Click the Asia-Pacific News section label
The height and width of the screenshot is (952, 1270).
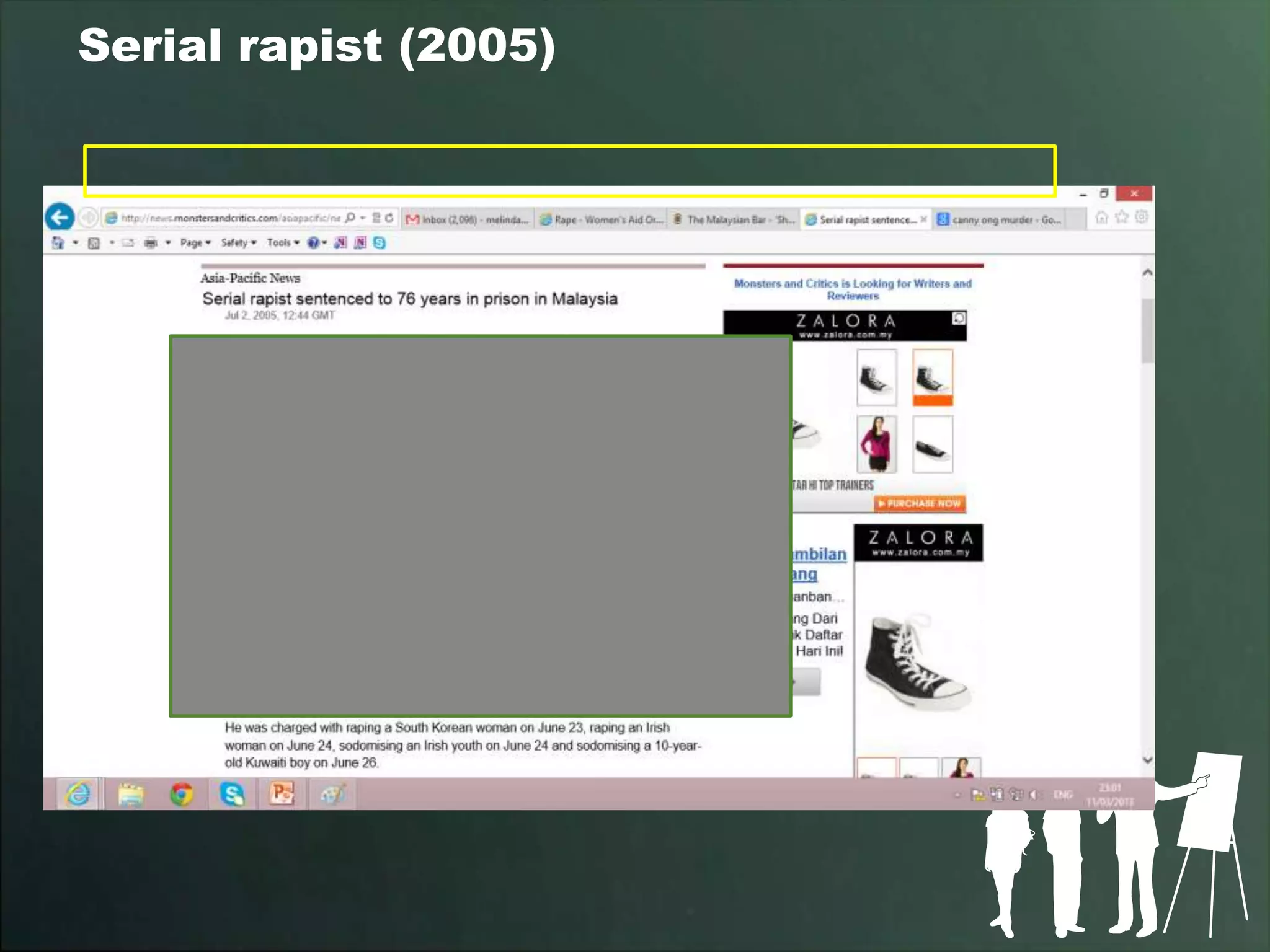(x=250, y=278)
